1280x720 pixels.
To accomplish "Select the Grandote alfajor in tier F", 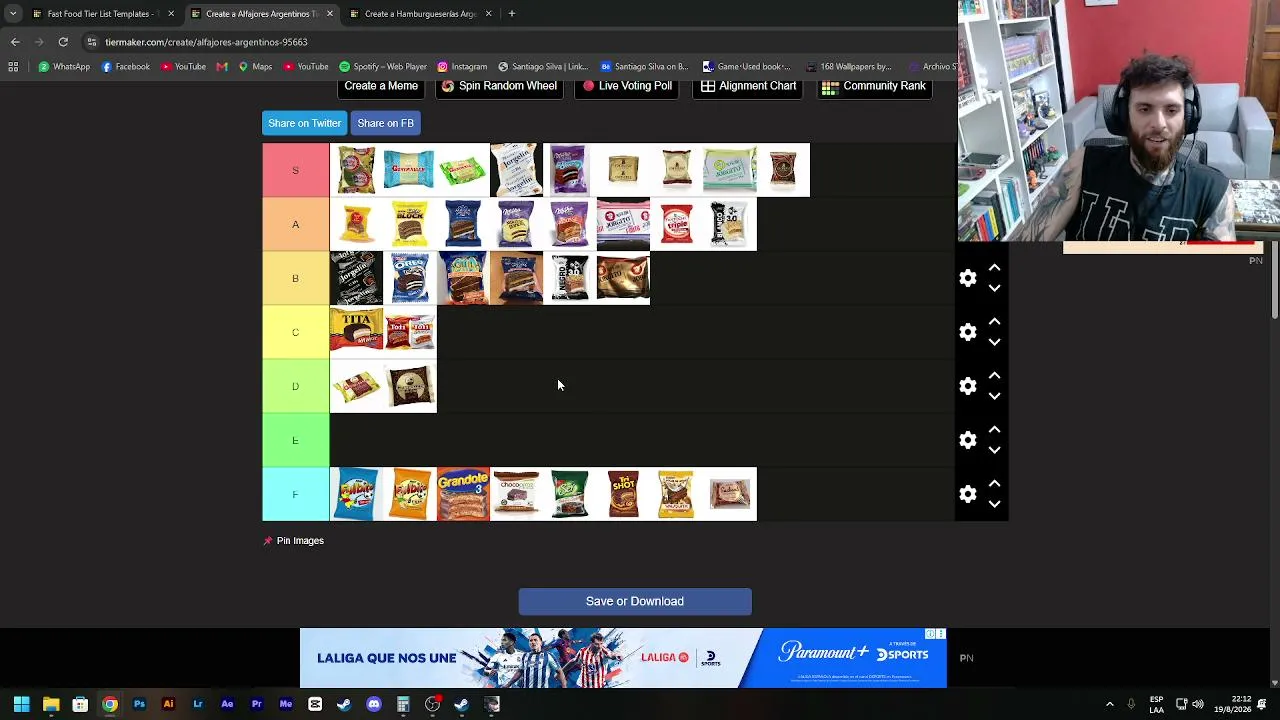I will (x=463, y=494).
